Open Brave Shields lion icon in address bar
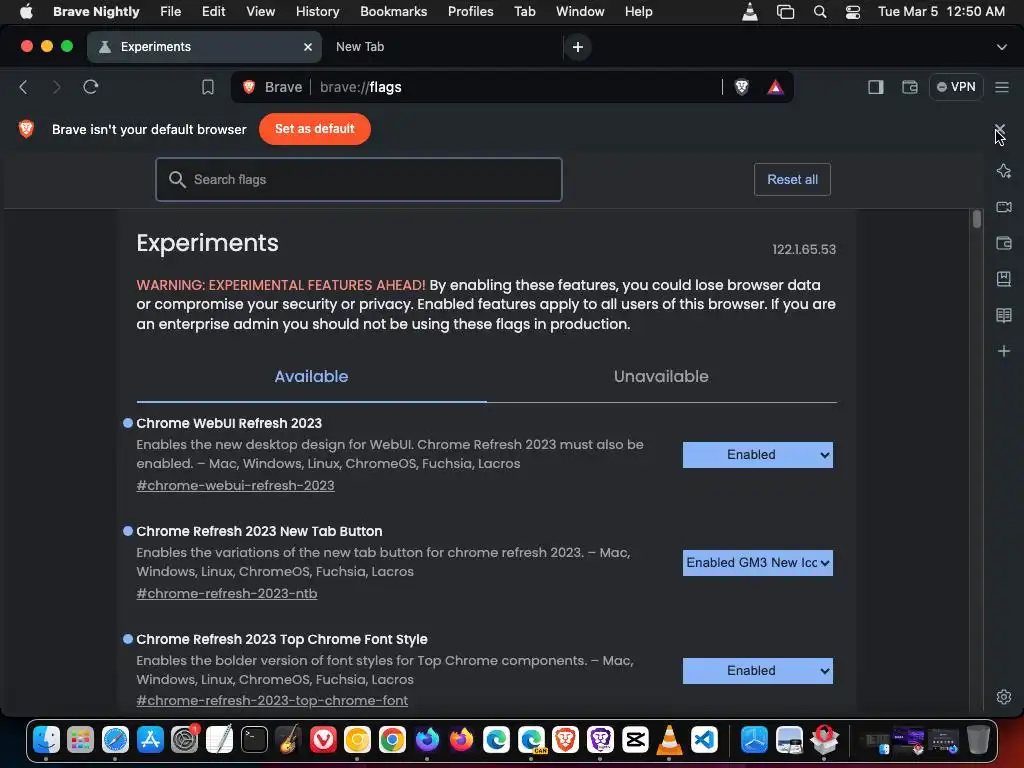 click(x=741, y=87)
